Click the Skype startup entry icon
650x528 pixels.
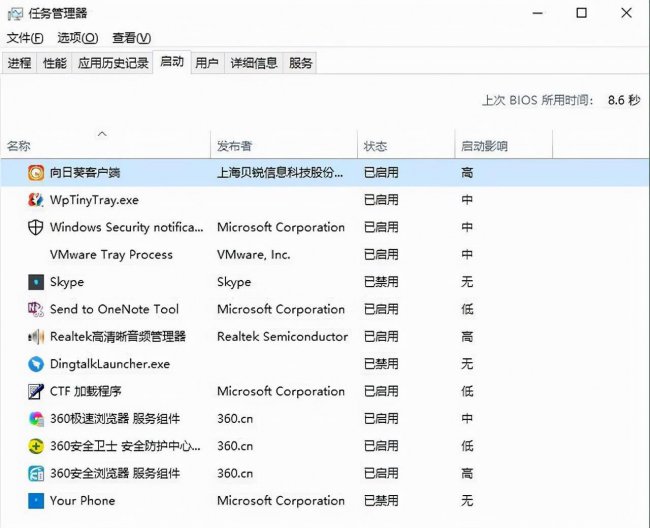[36, 282]
